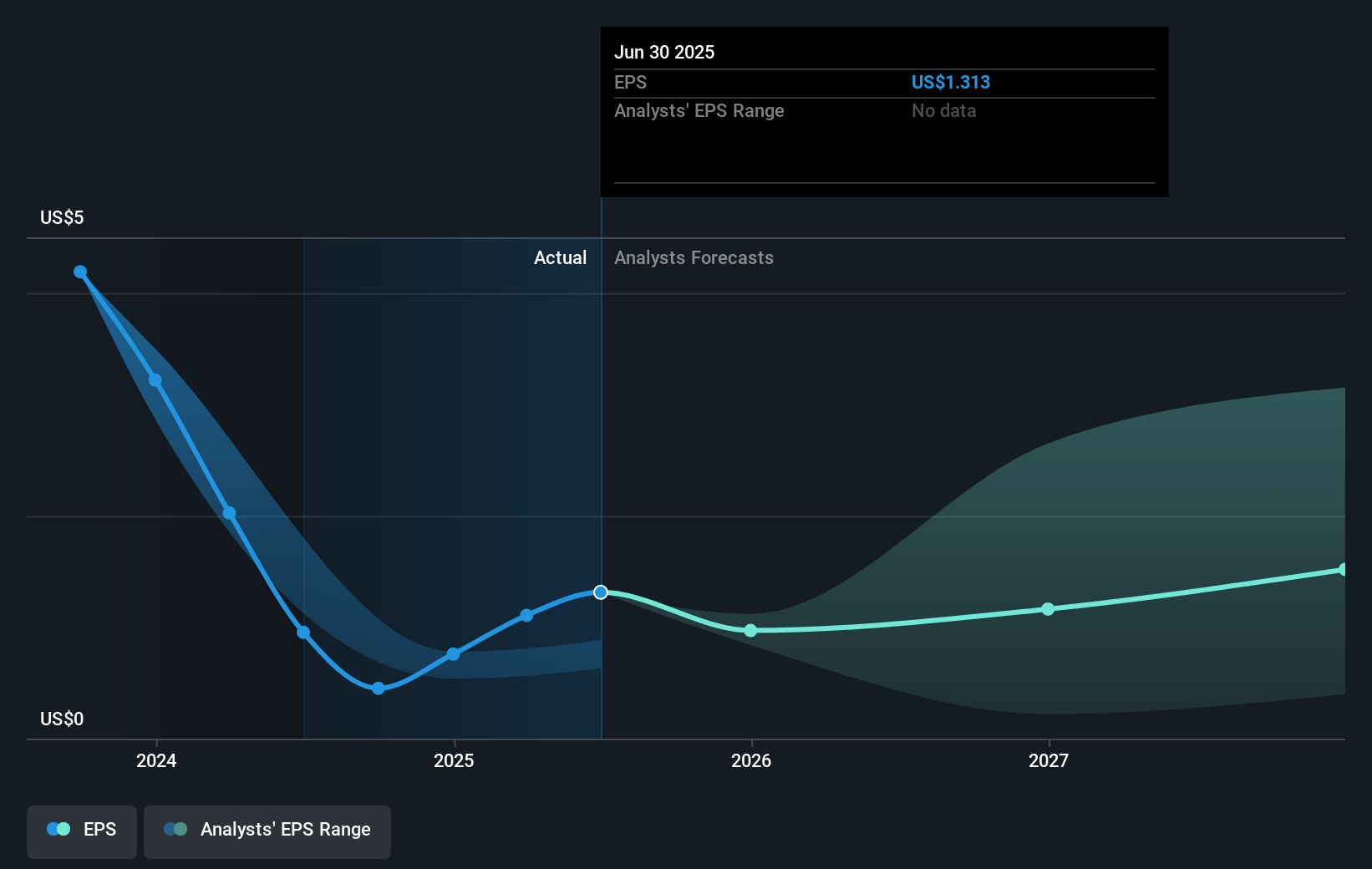Screen dimensions: 1372x869
Task: Click the Actual section label
Action: [x=560, y=258]
